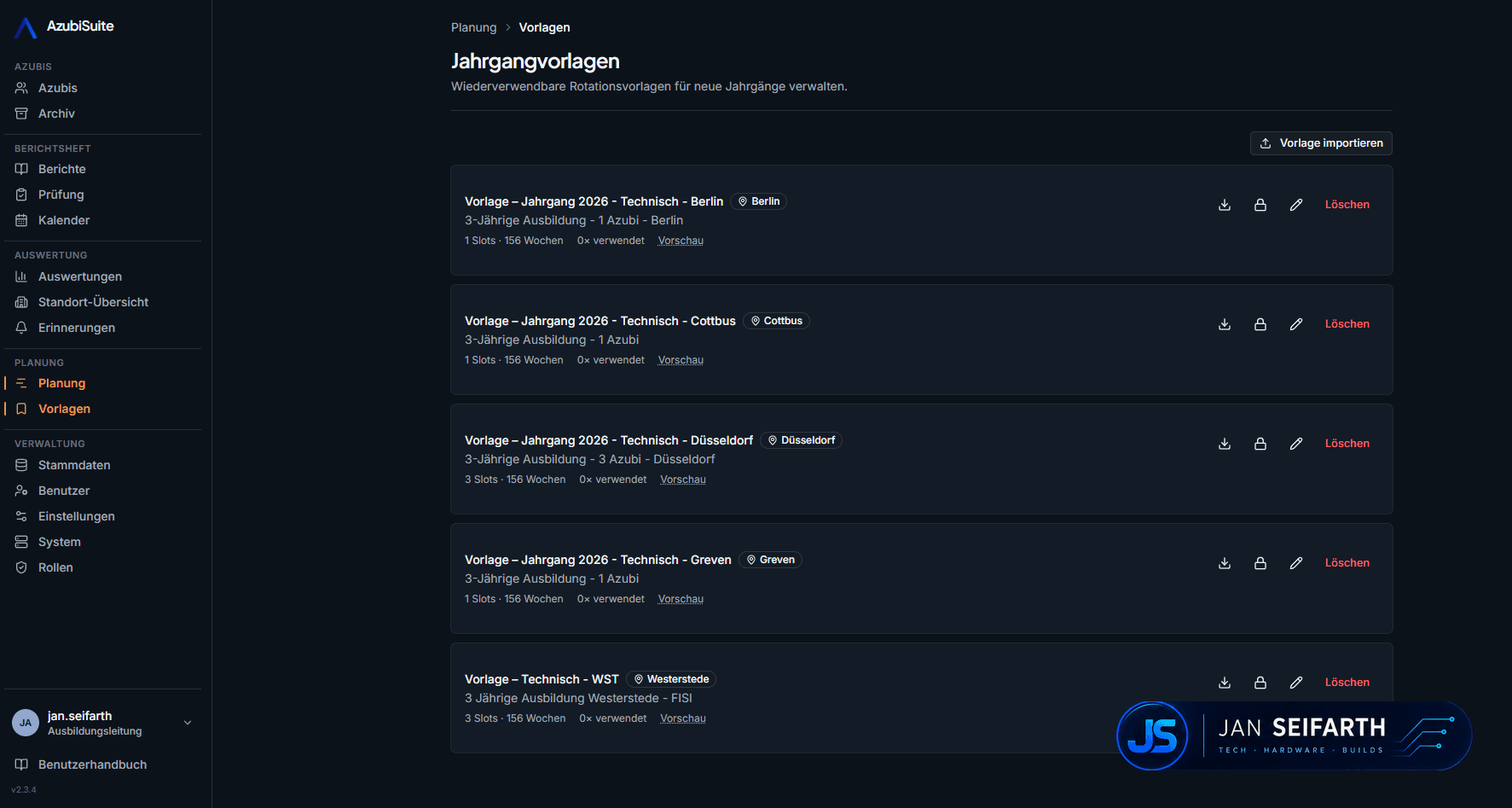
Task: Click the Planung breadcrumb link
Action: coord(473,27)
